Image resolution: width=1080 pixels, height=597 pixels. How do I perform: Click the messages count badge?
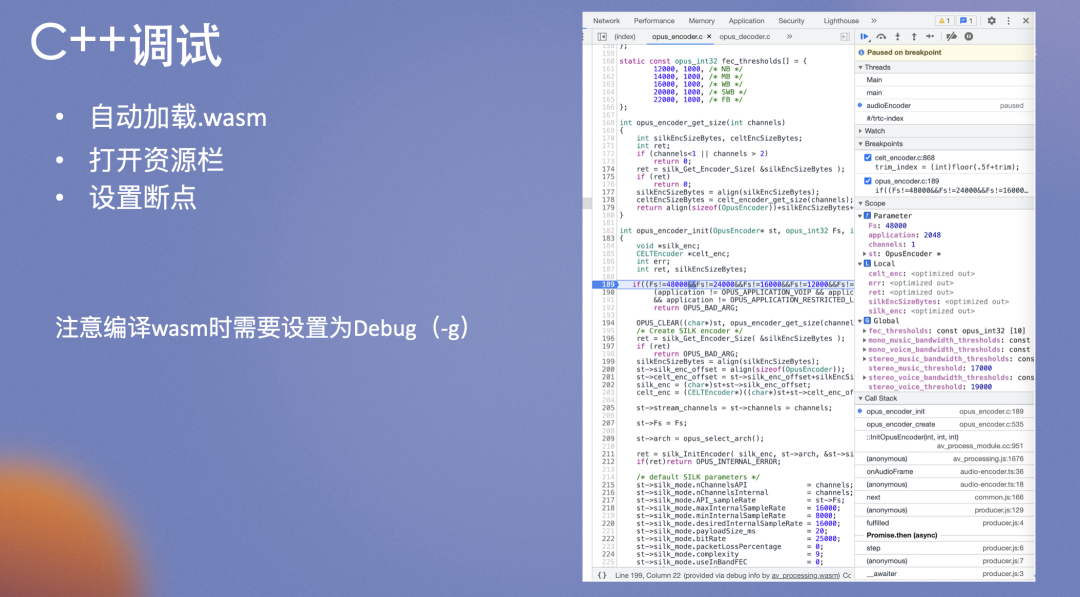pos(966,21)
